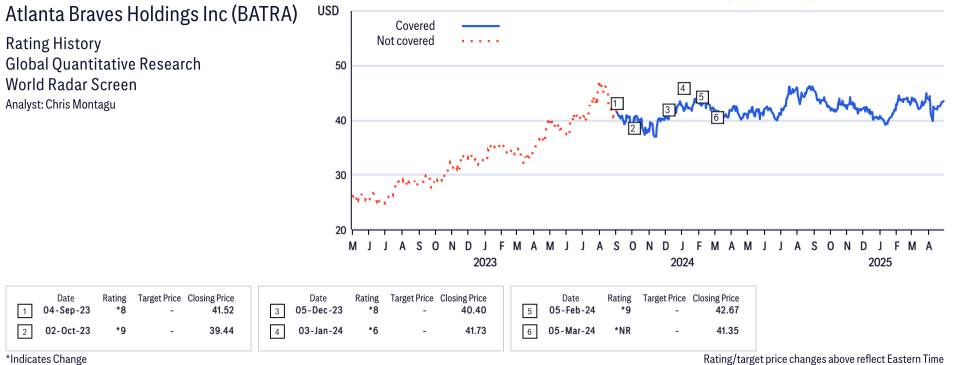The height and width of the screenshot is (365, 955).
Task: Click the boxed 5 icon beside 05-Feb-24
Action: pos(528,311)
